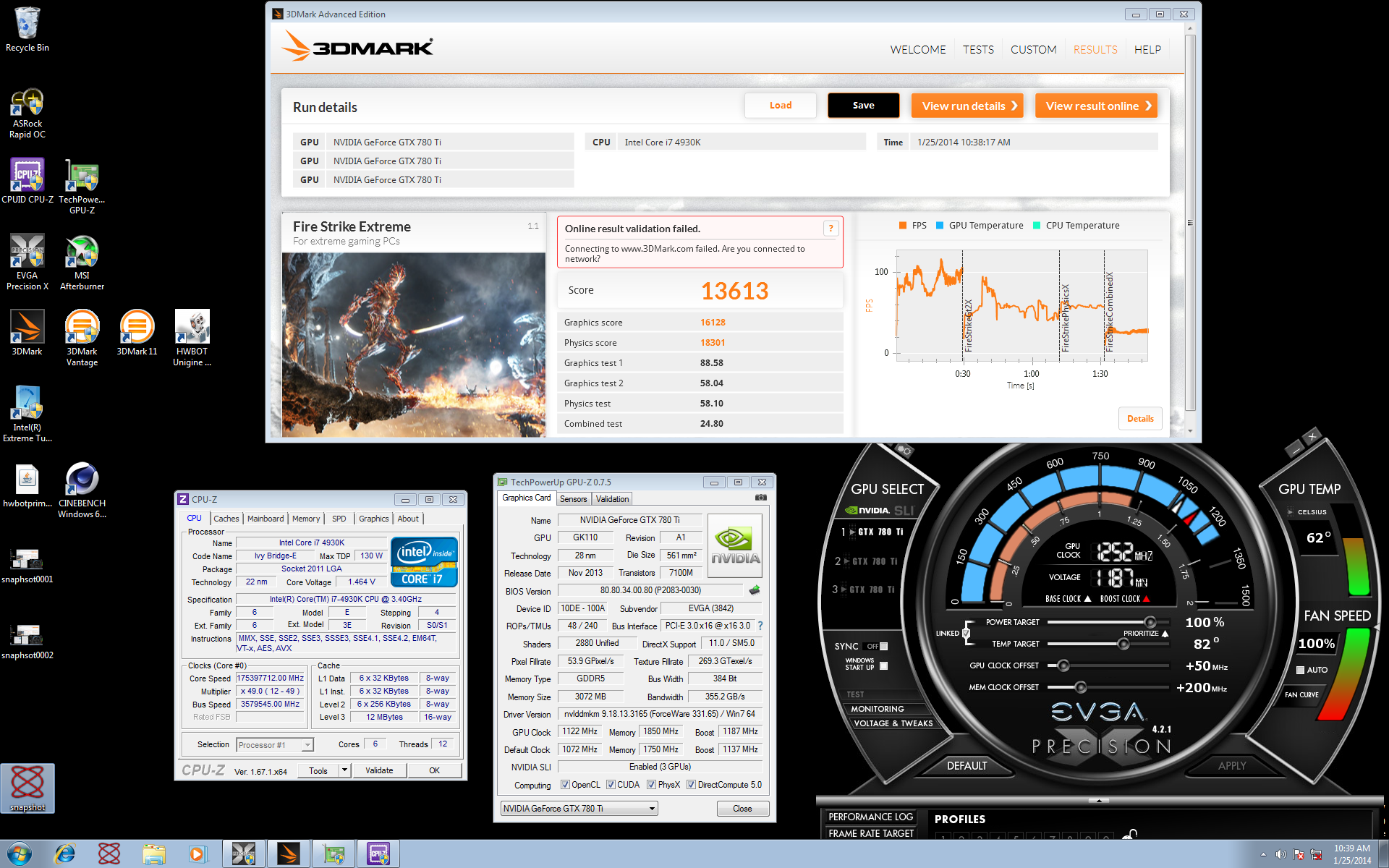
Task: Open the Precision X settings gear icon
Action: point(903,450)
